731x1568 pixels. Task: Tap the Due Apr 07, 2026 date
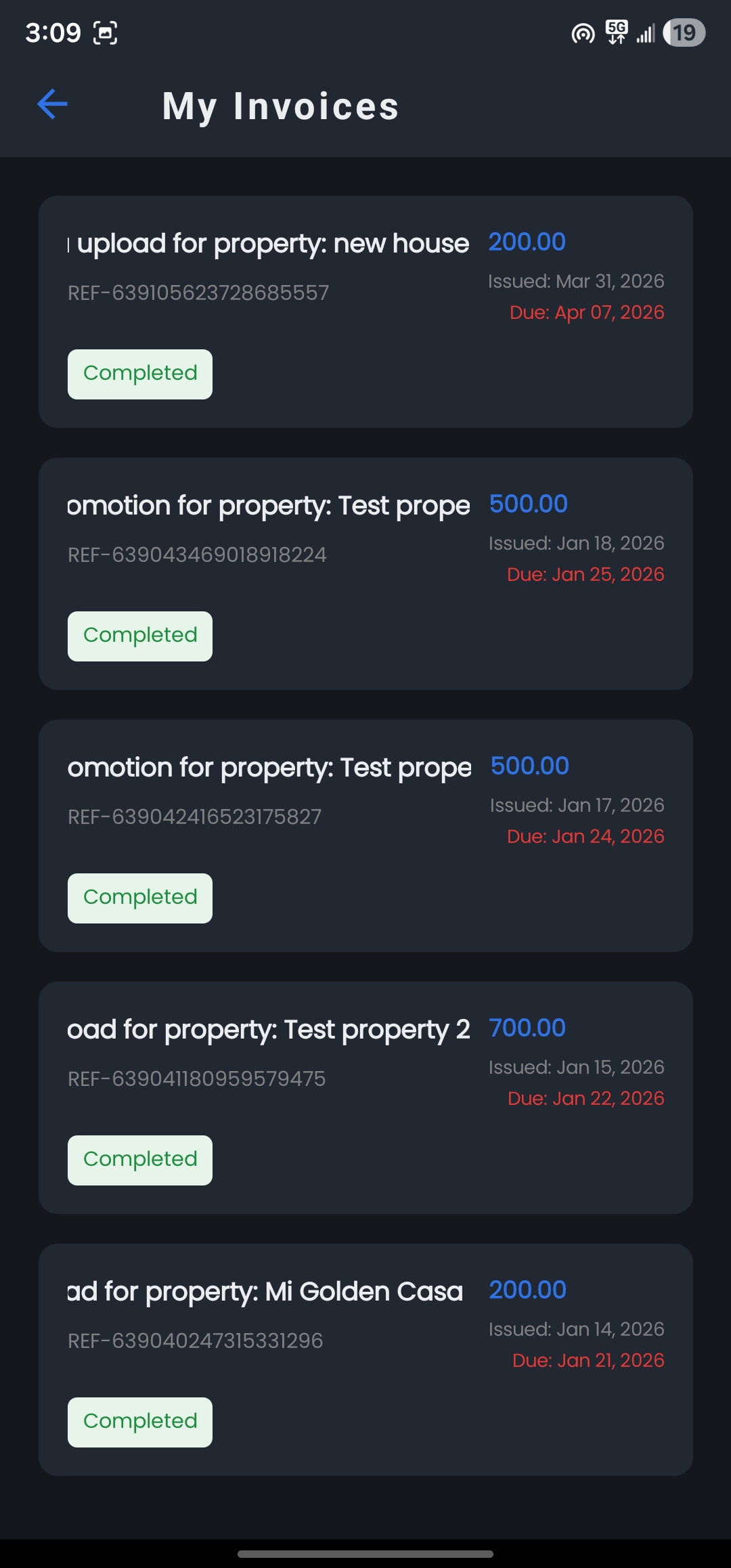pyautogui.click(x=587, y=312)
